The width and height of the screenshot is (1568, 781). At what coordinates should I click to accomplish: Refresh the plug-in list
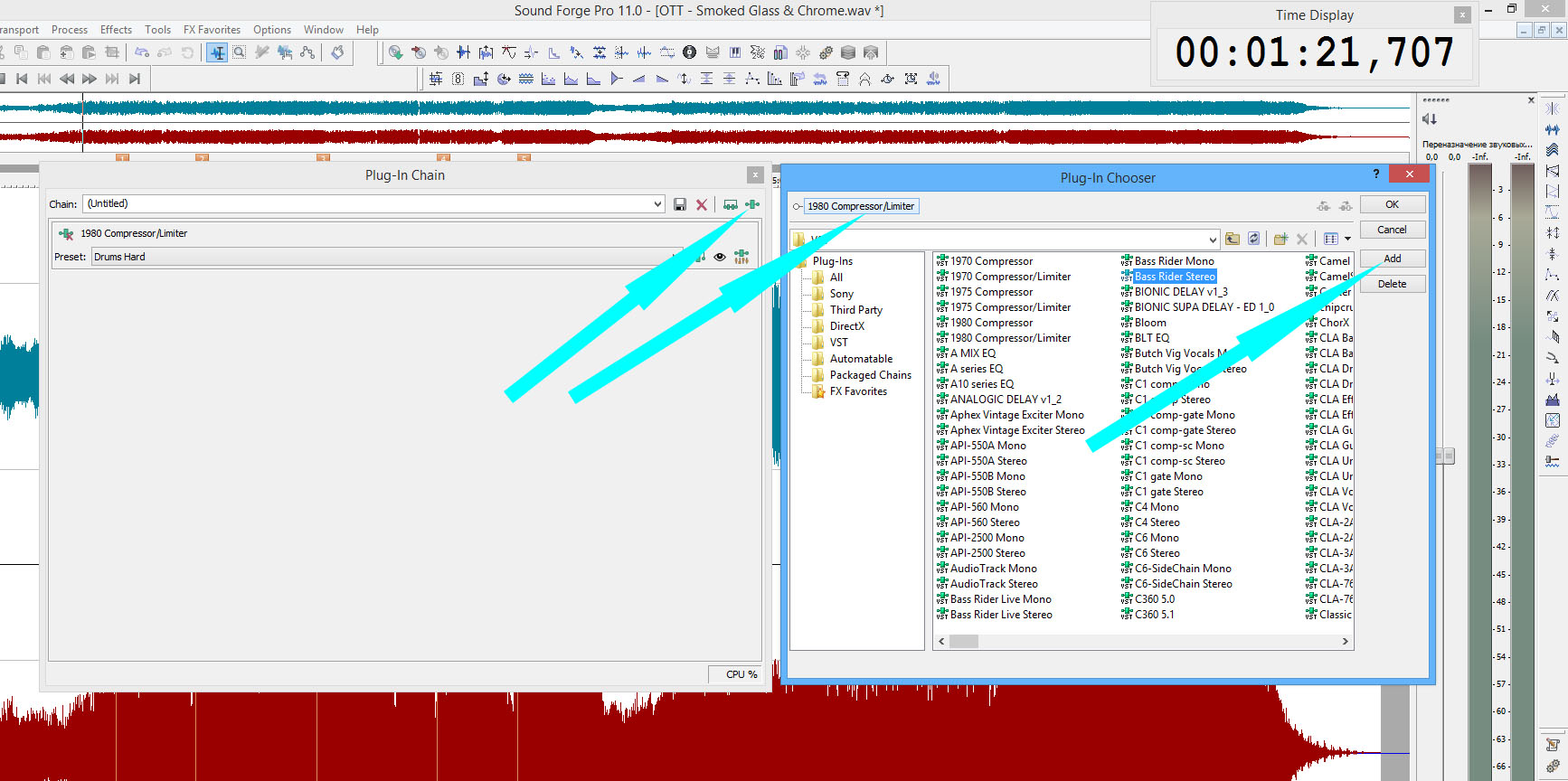pyautogui.click(x=1253, y=239)
